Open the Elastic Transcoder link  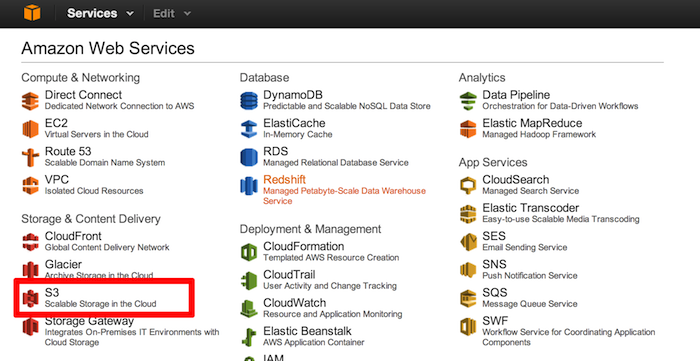(530, 208)
